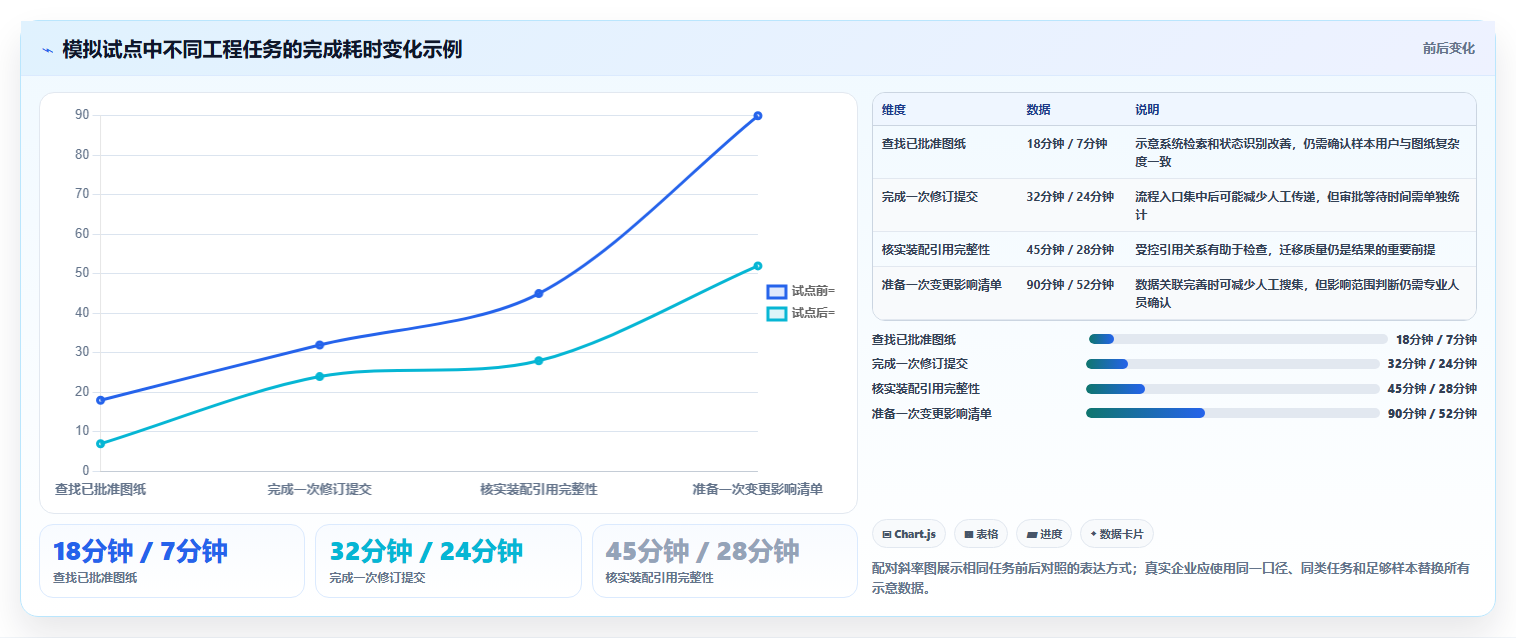The width and height of the screenshot is (1516, 638).
Task: Open the 18分钟 / 7分钟 data card
Action: coord(172,561)
